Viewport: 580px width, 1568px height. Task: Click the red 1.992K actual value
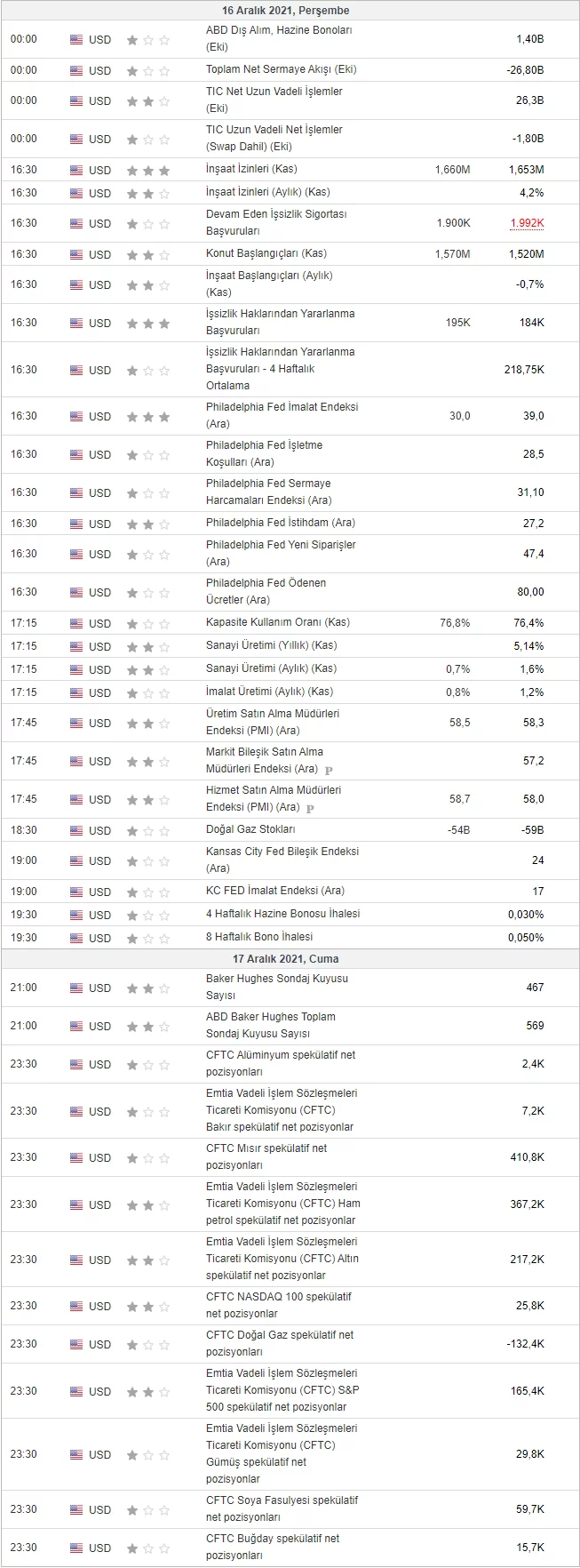(x=527, y=223)
